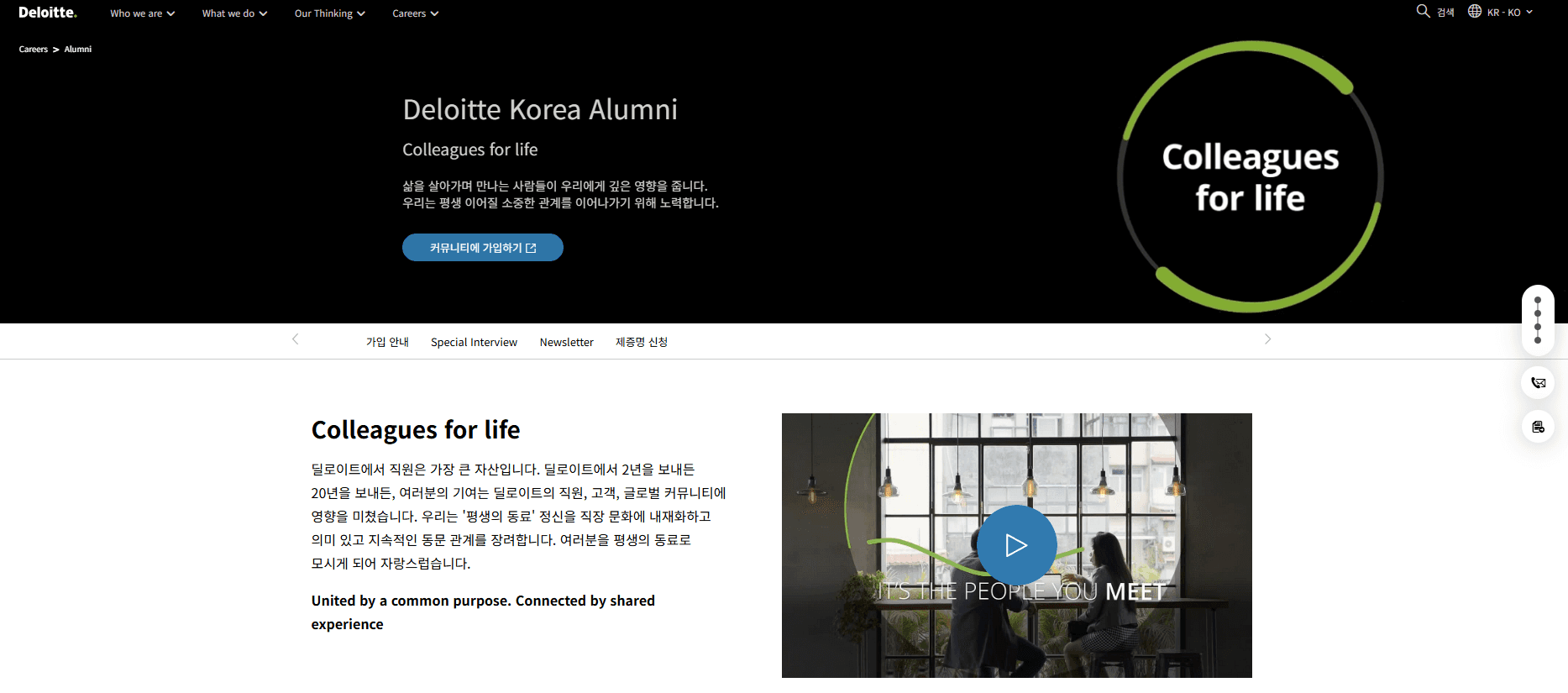Expand the Careers menu

415,13
